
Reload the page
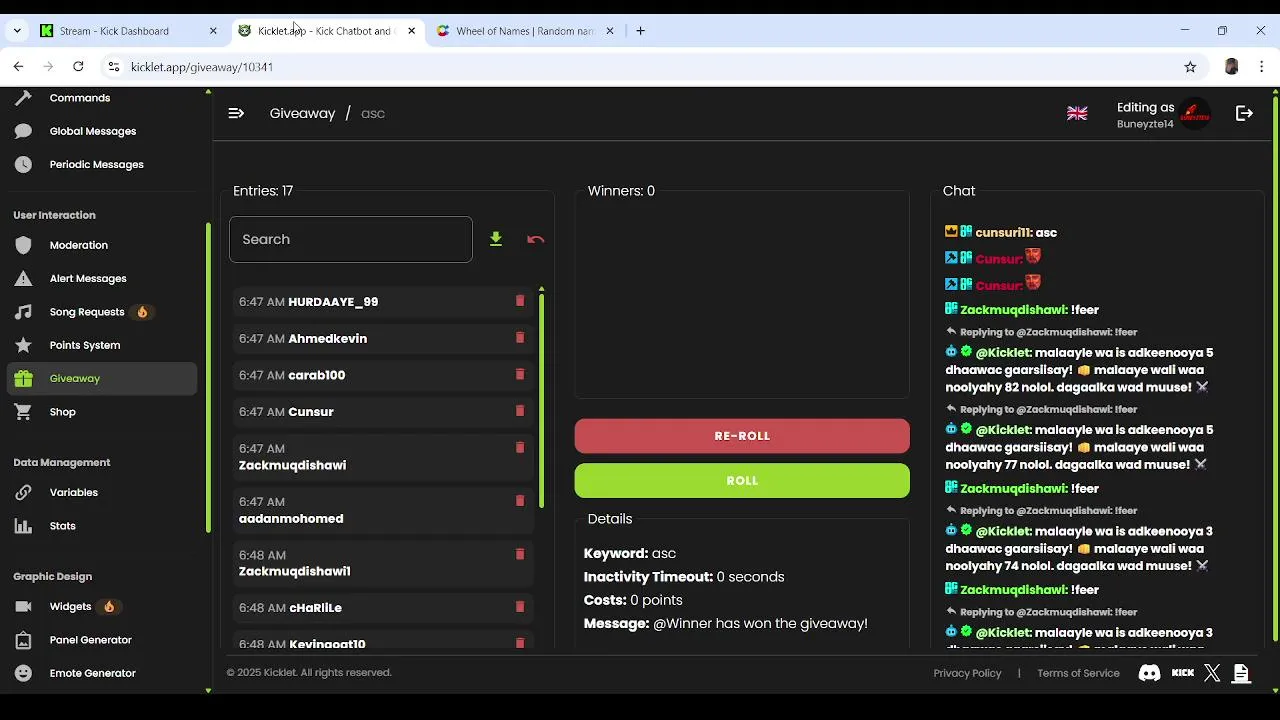[78, 67]
